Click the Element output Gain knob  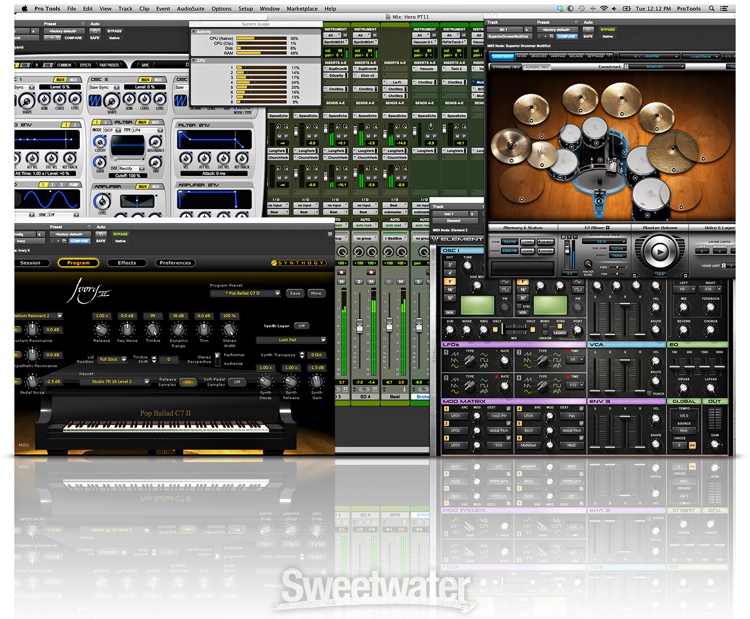coord(714,444)
